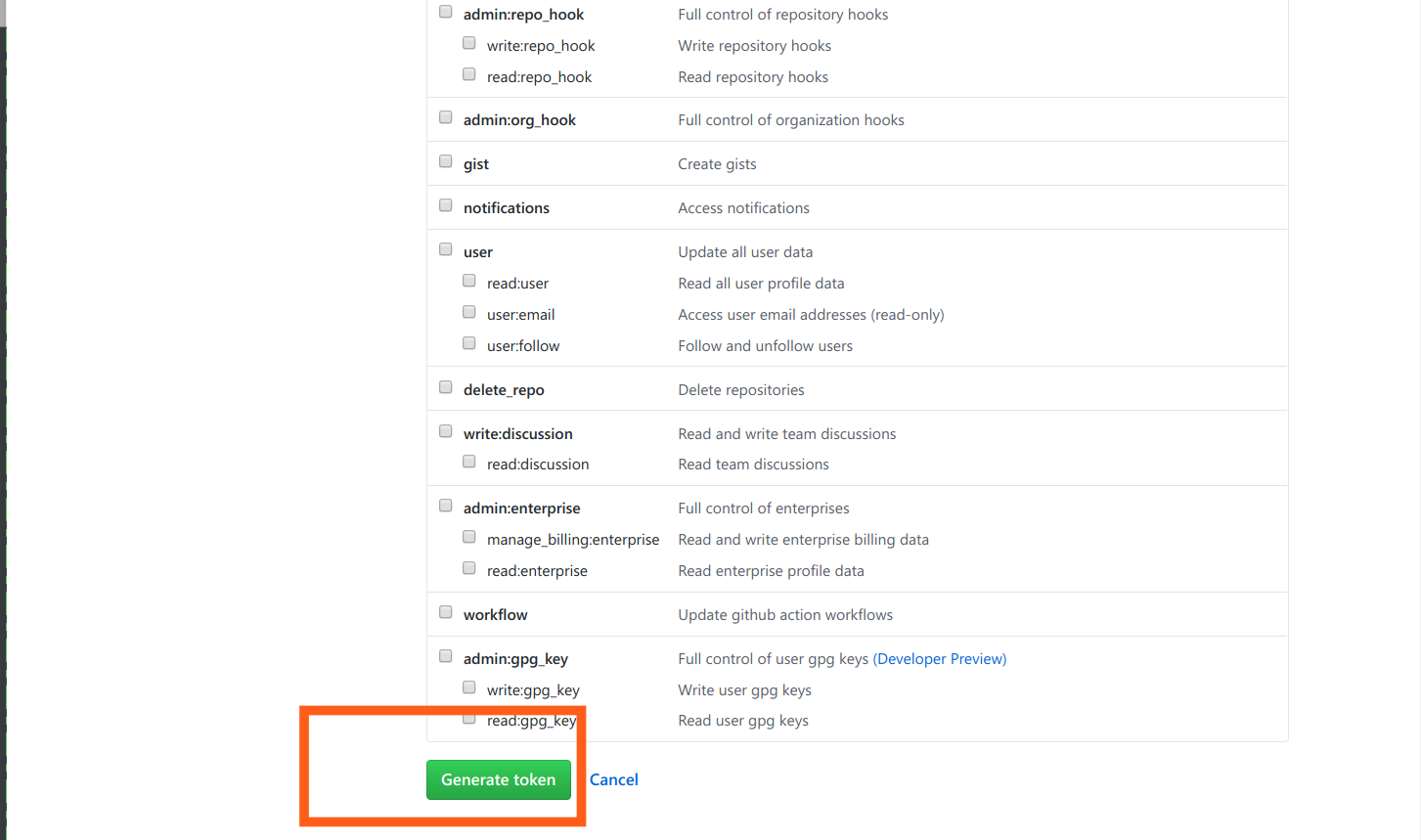Cancel token creation
Viewport: 1421px width, 840px height.
(613, 779)
